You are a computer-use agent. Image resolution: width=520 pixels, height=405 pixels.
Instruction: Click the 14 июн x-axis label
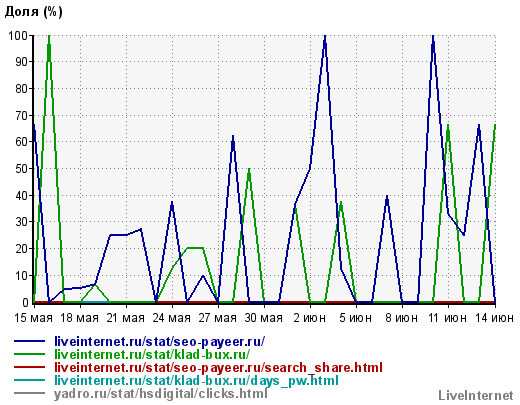[x=494, y=318]
